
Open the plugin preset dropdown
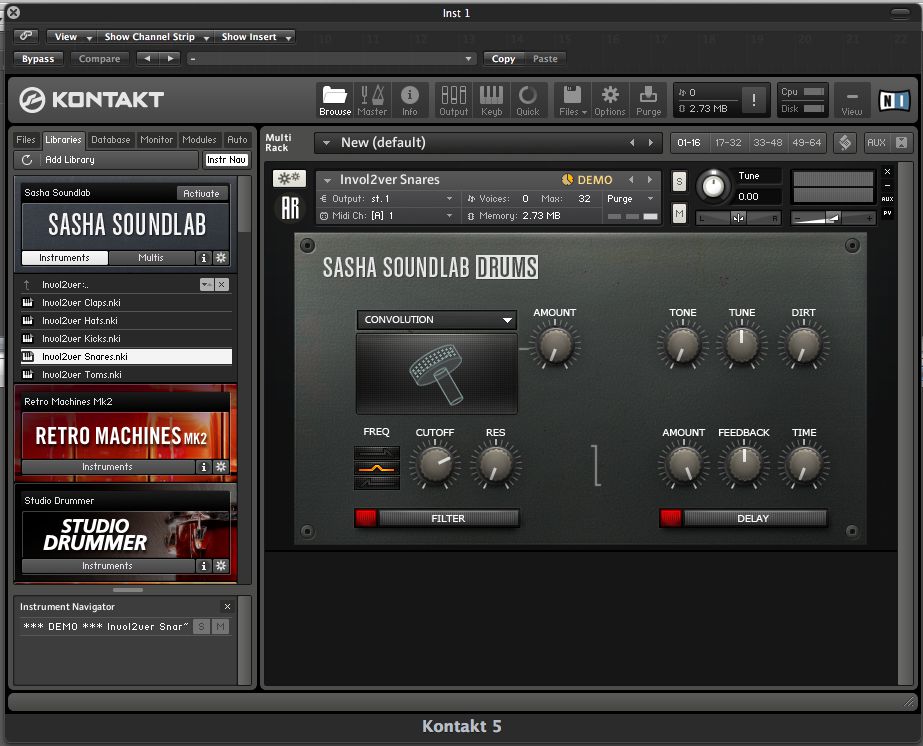[331, 58]
